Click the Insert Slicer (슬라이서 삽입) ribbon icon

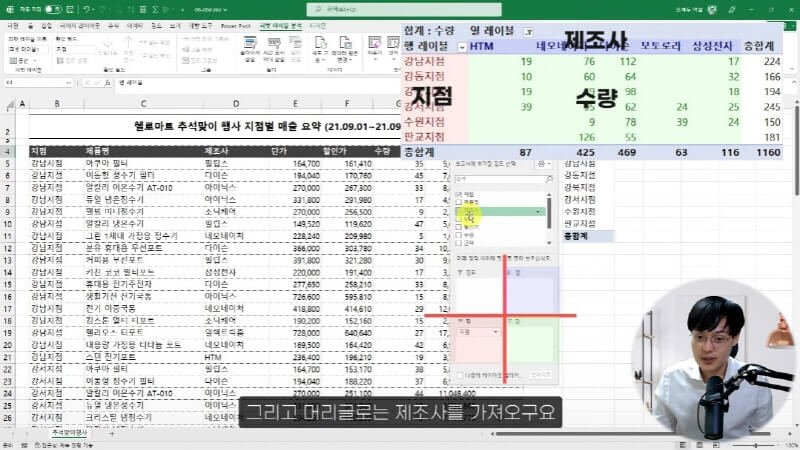250,49
